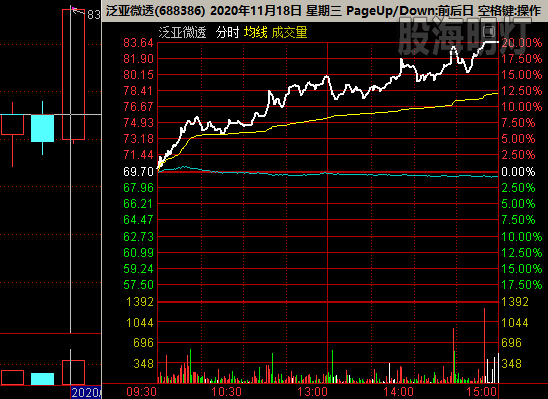Click the 74.93 price axis label
The image size is (548, 399).
point(138,123)
